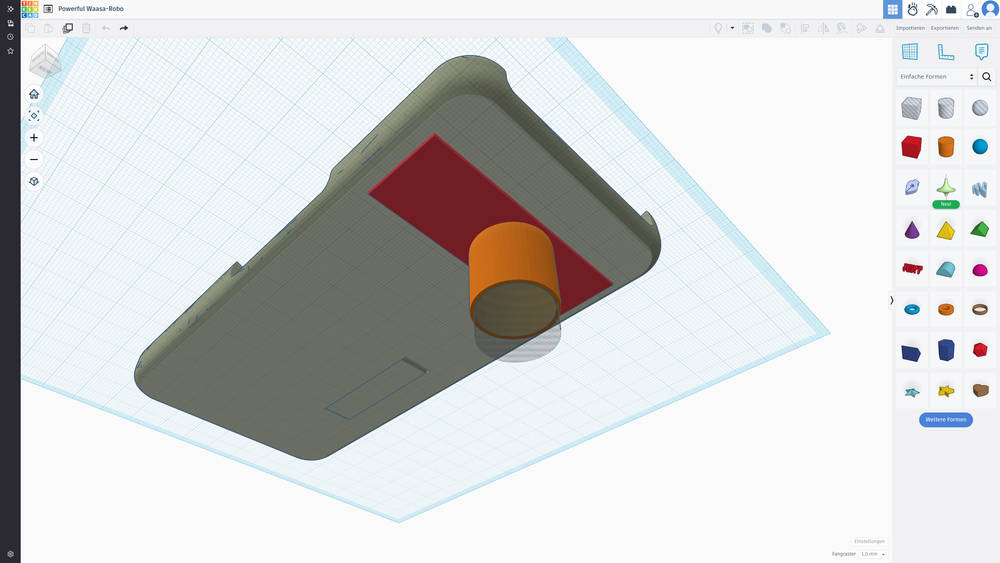Open the Einfache Formen shape category dropdown

click(x=936, y=77)
